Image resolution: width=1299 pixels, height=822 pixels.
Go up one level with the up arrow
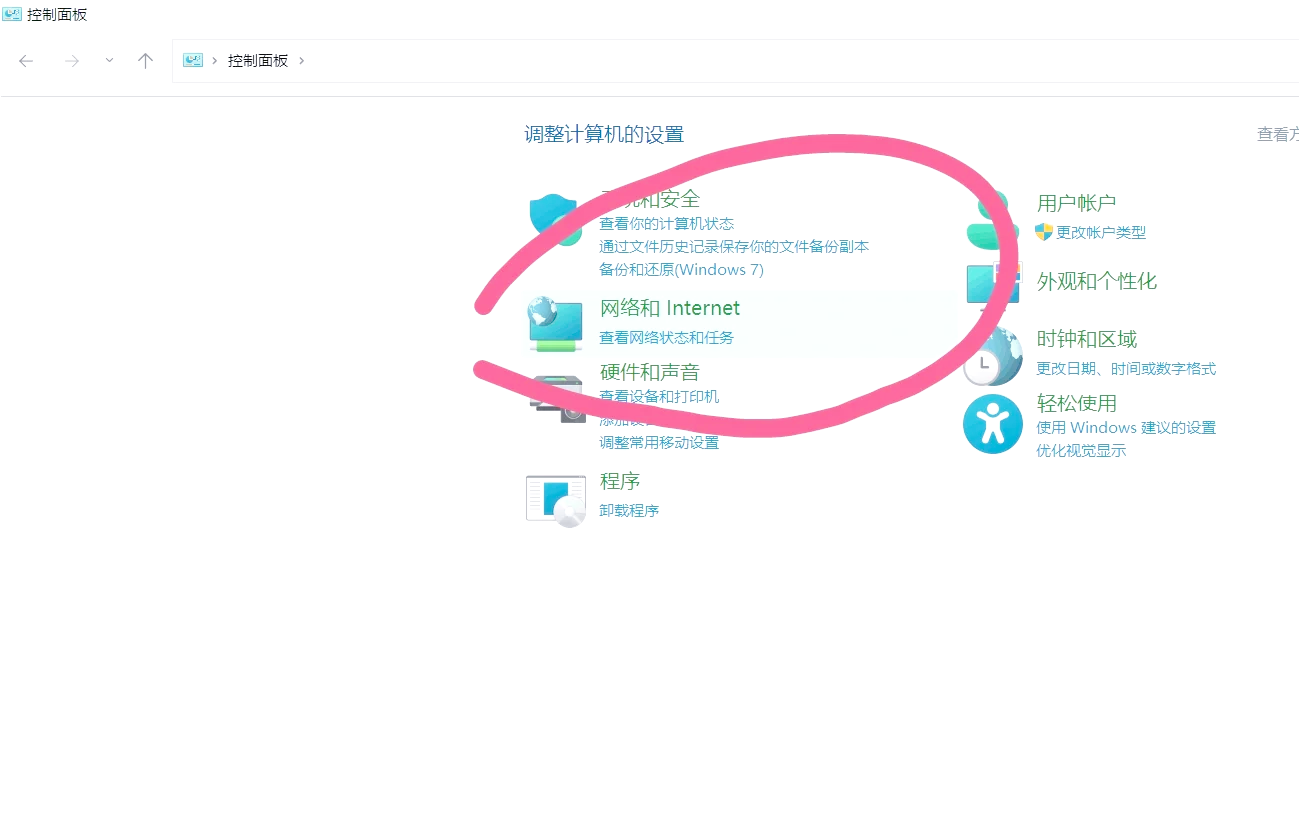point(145,61)
